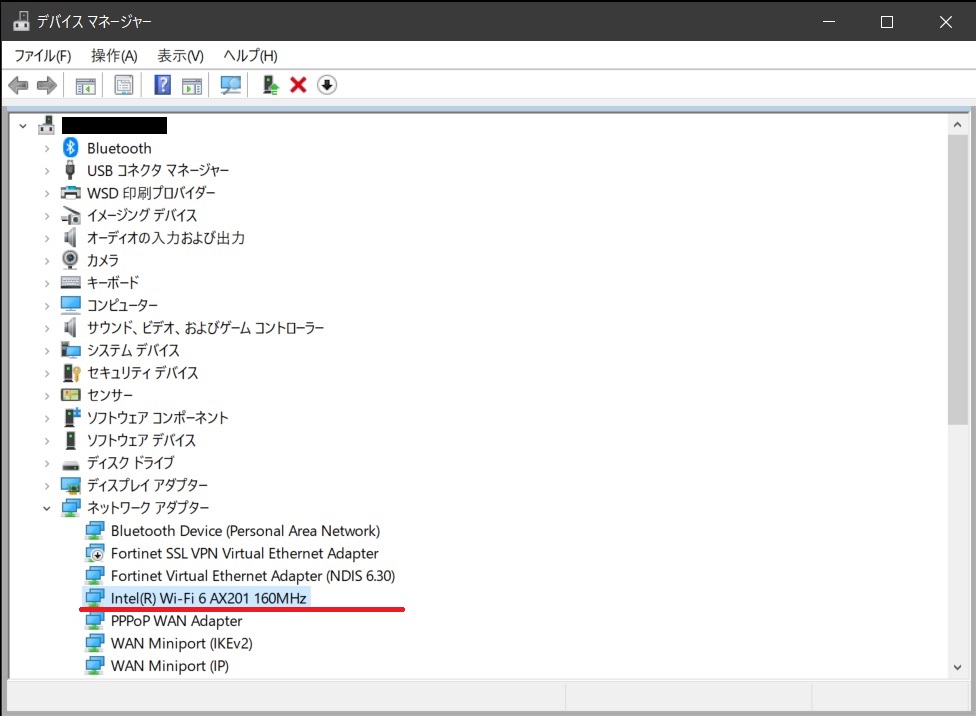Click the red X uninstall device icon
Screen dimensions: 976x716
coord(298,86)
